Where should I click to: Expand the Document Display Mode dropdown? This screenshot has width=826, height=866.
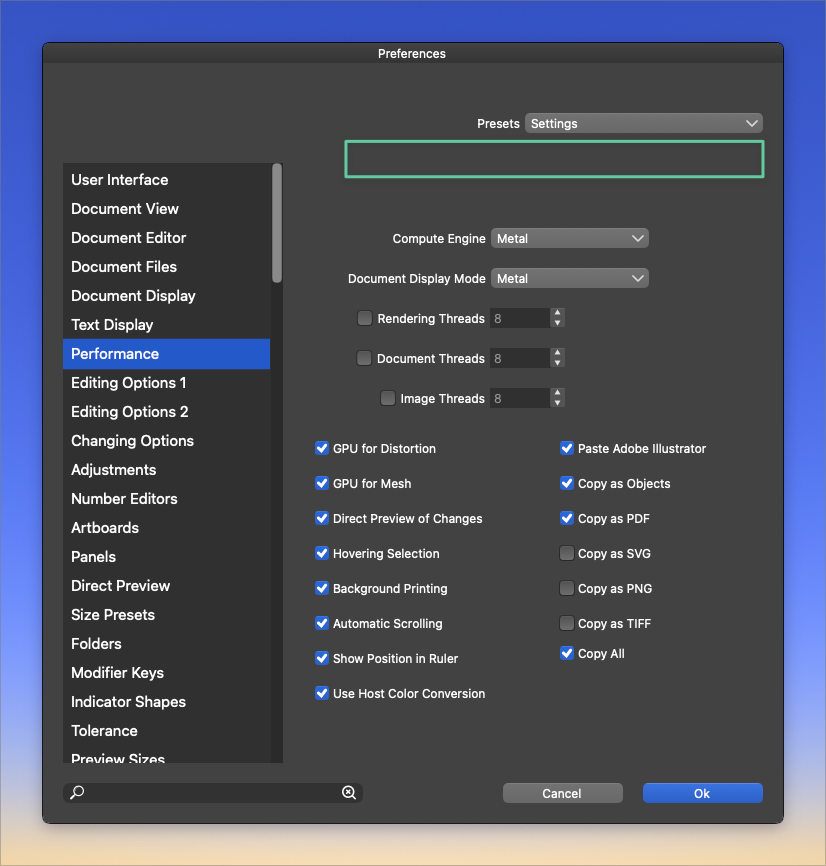570,279
